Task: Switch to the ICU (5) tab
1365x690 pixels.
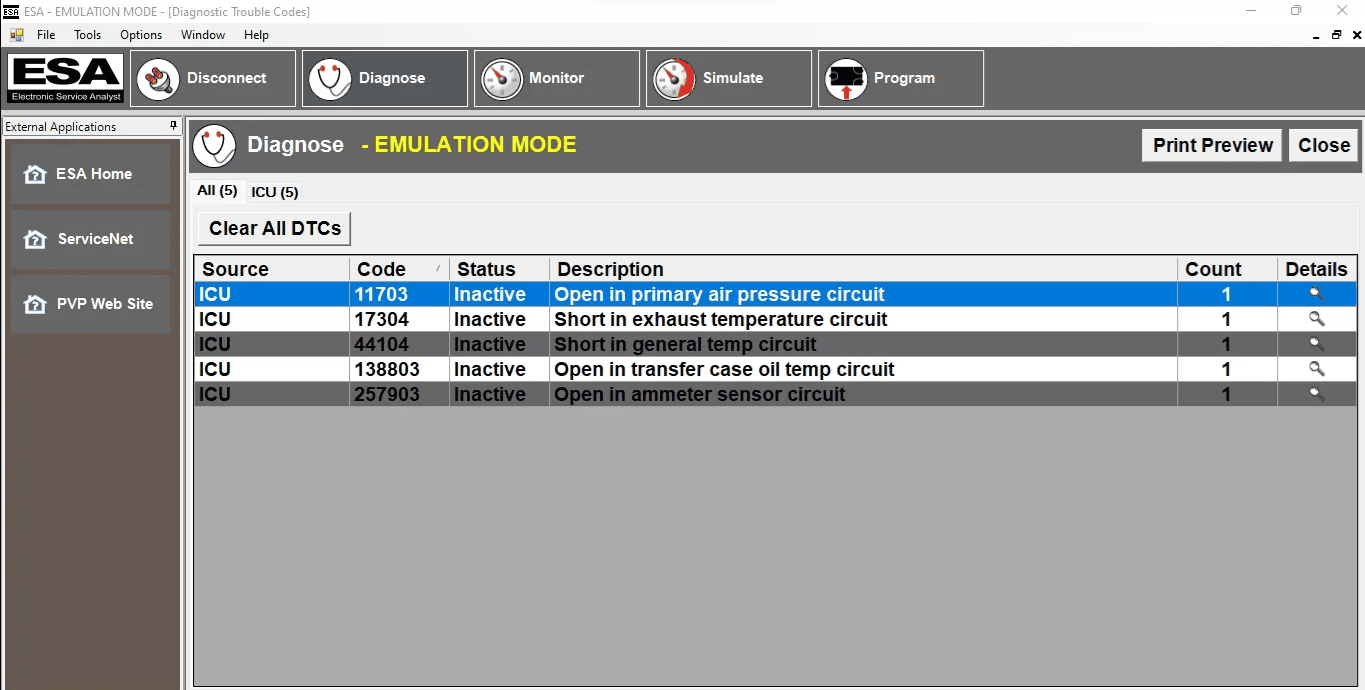Action: point(274,191)
